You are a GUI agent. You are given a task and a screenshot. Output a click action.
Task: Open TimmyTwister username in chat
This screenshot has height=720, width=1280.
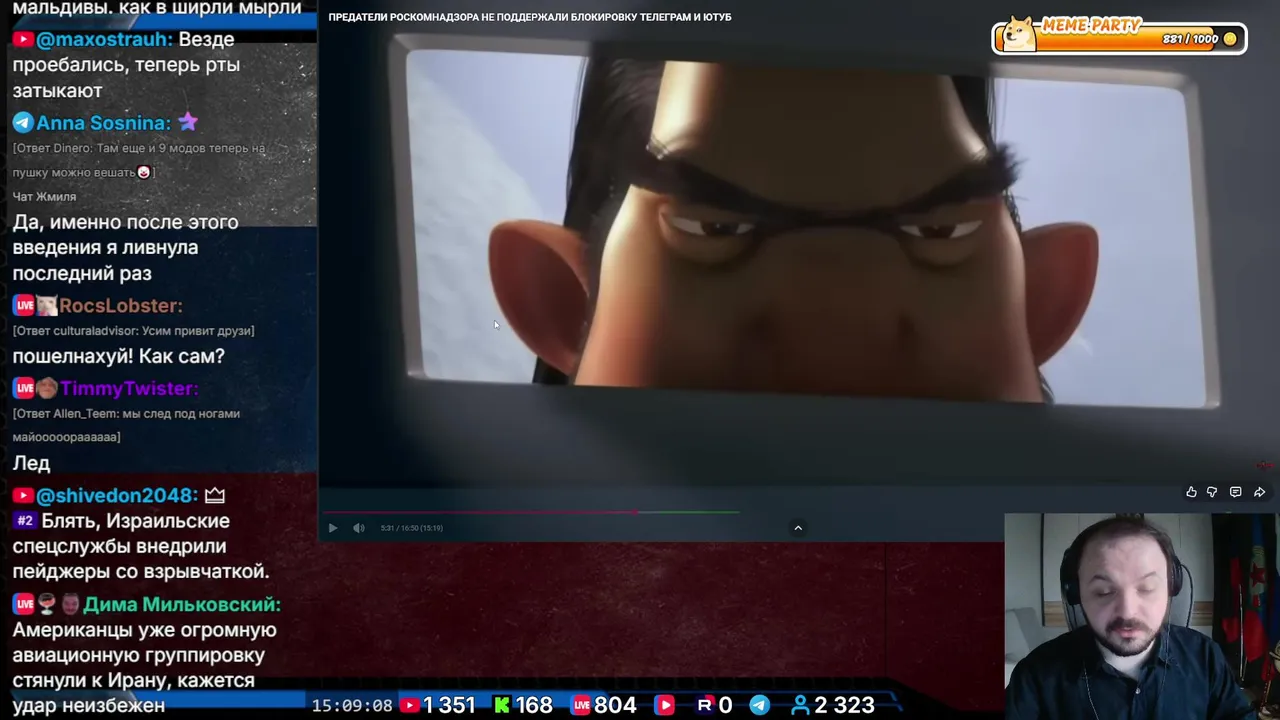129,389
